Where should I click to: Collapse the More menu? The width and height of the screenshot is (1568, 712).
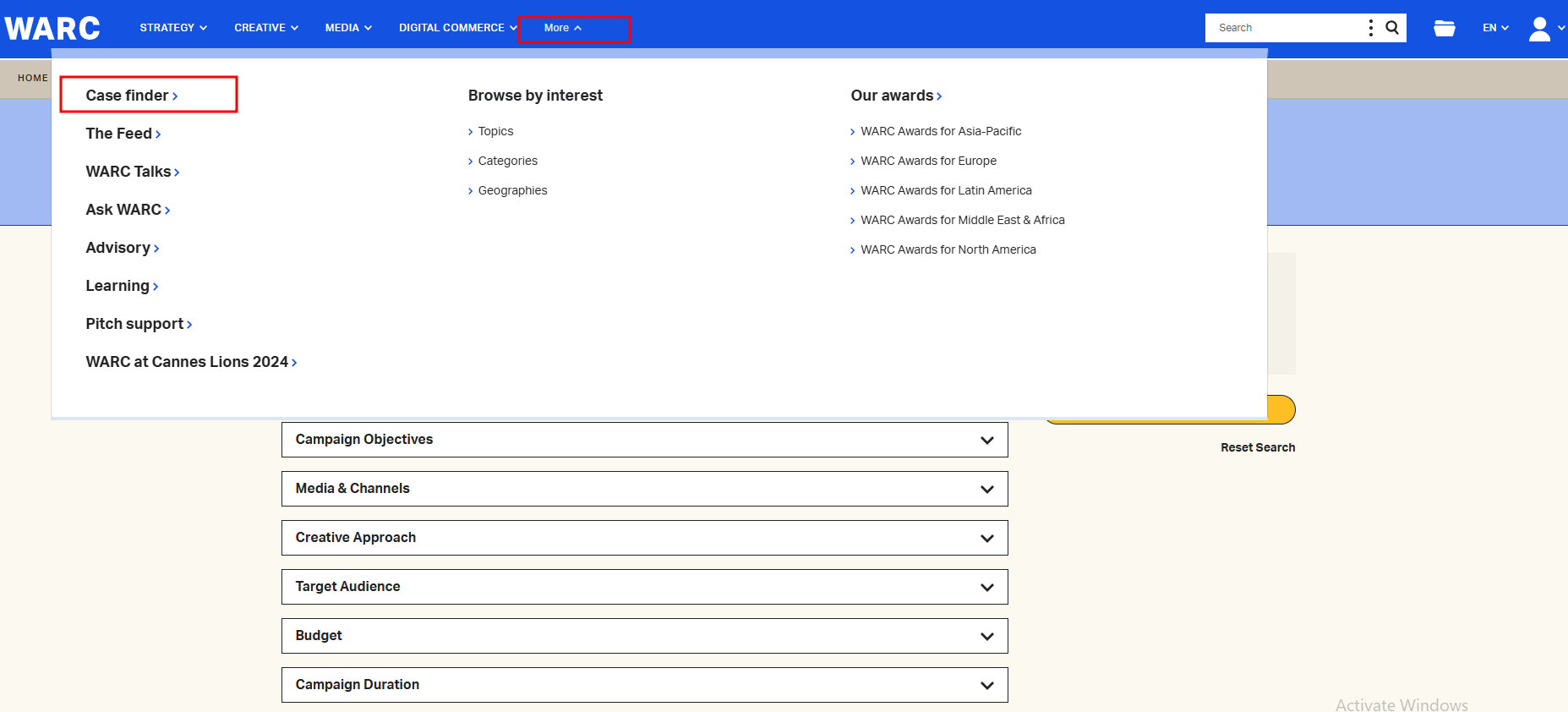coord(562,28)
